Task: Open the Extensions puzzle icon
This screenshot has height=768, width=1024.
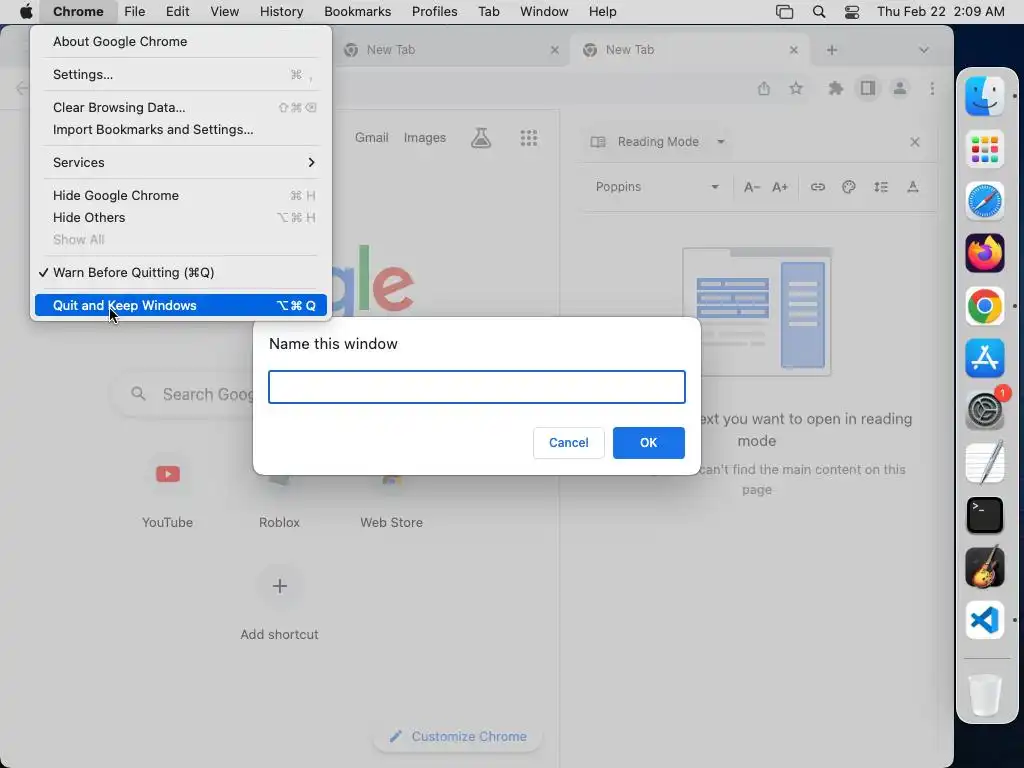Action: point(835,88)
